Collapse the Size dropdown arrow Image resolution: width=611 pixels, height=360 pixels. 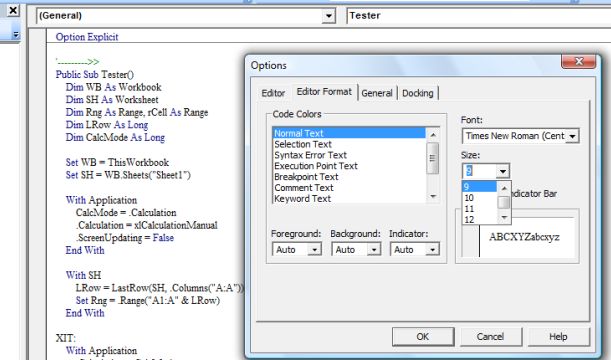pos(503,171)
